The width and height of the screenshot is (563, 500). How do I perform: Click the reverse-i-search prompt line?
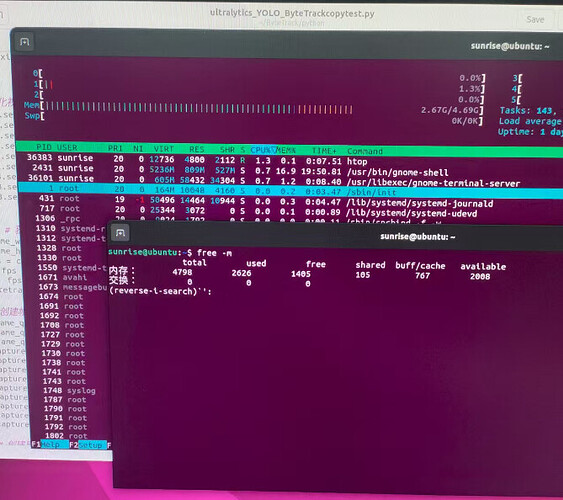point(160,291)
